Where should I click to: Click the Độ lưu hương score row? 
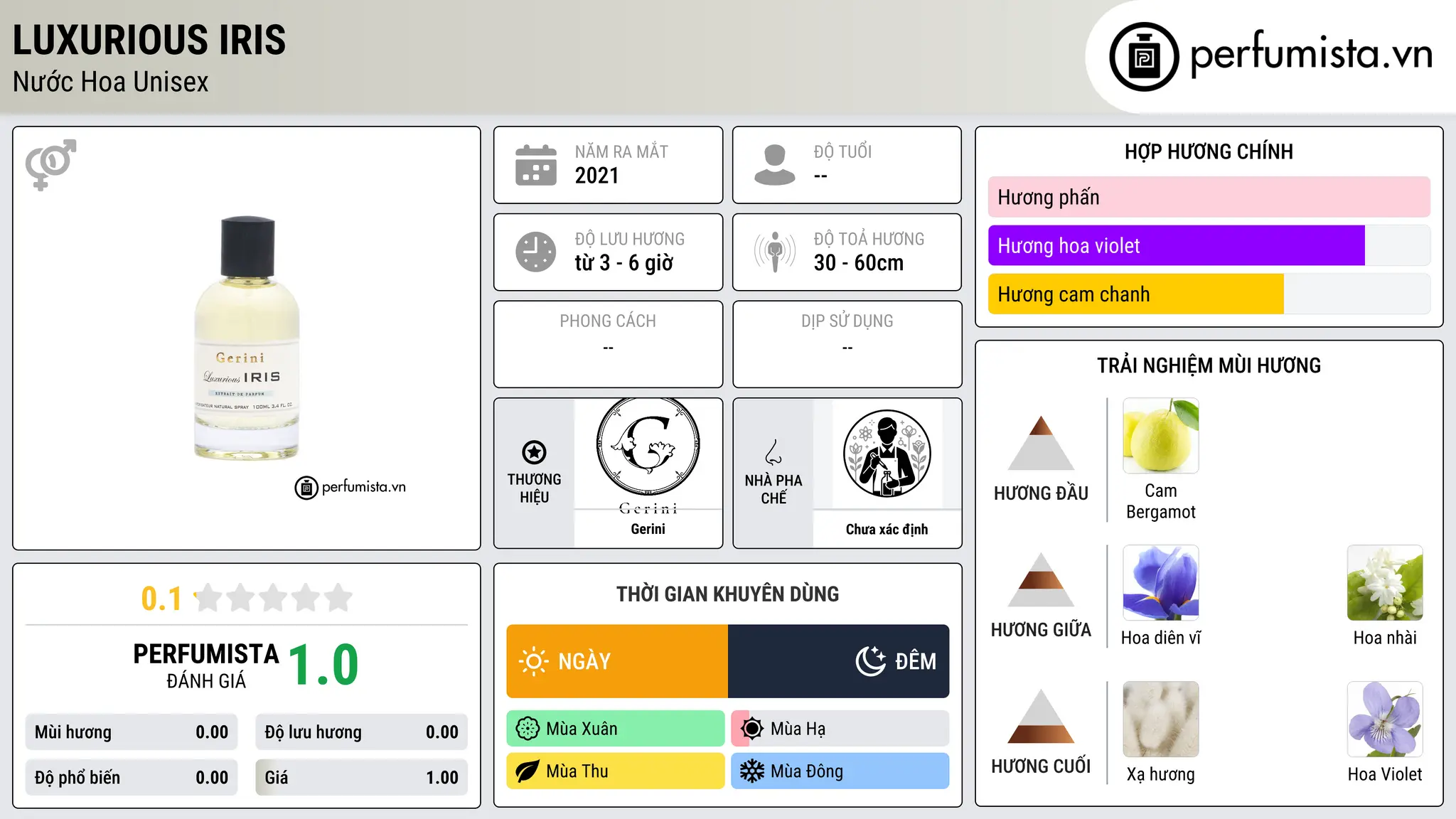click(x=361, y=732)
